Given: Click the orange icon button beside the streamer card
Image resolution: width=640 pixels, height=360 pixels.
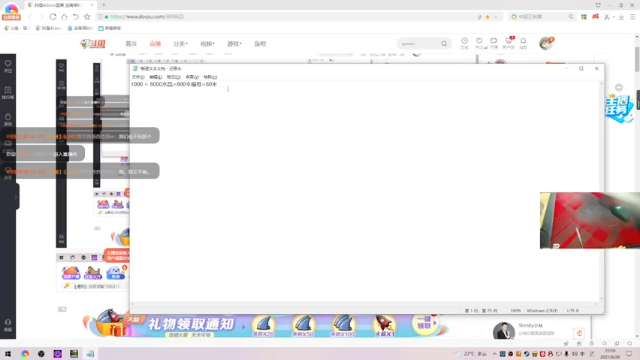Looking at the screenshot, I should (579, 333).
